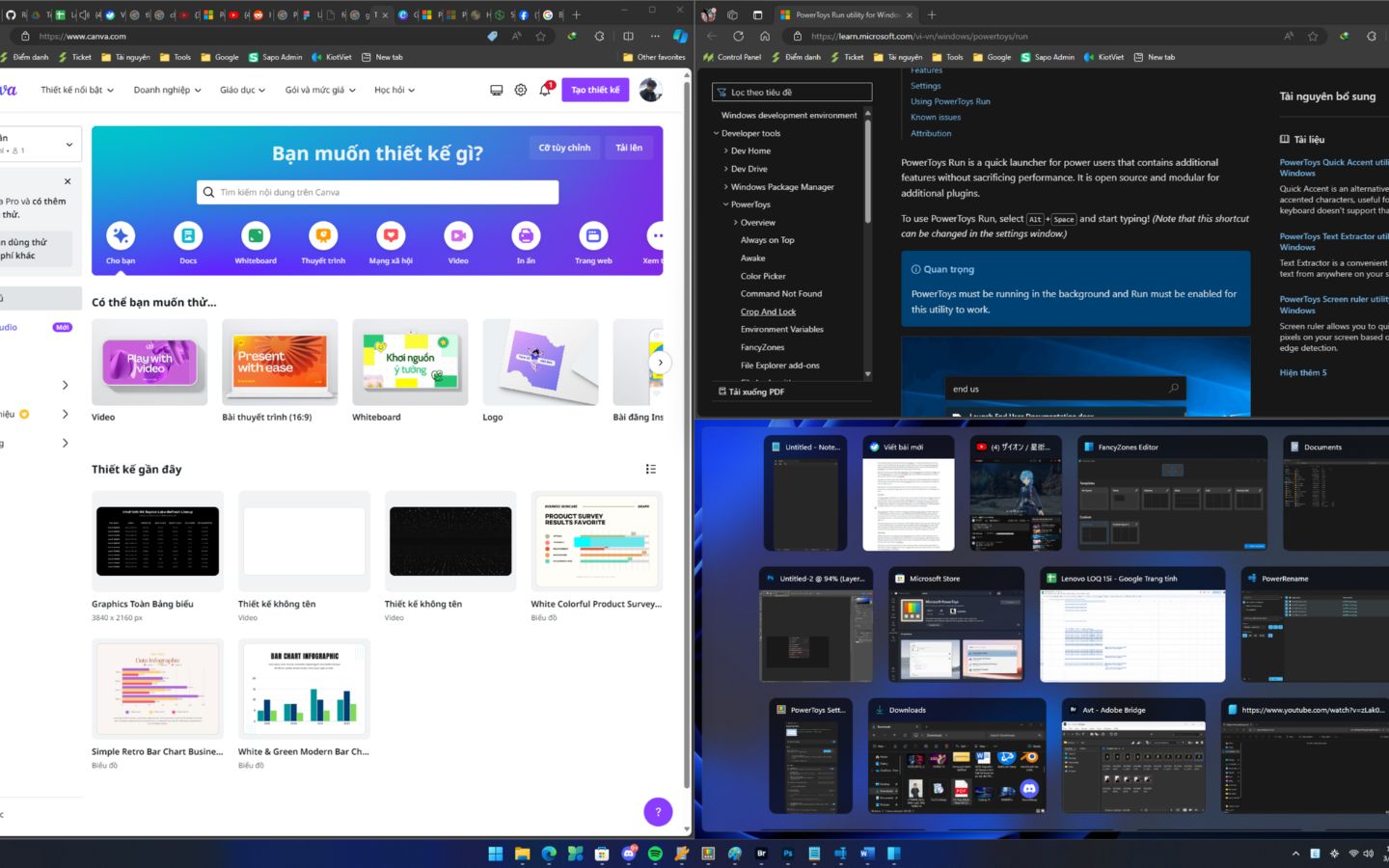This screenshot has height=868, width=1389.
Task: Click the Tạo thiết kế button
Action: pyautogui.click(x=595, y=90)
